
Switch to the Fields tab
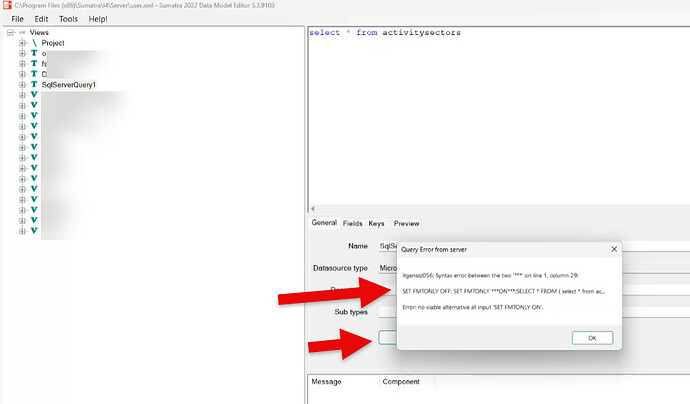(x=352, y=223)
